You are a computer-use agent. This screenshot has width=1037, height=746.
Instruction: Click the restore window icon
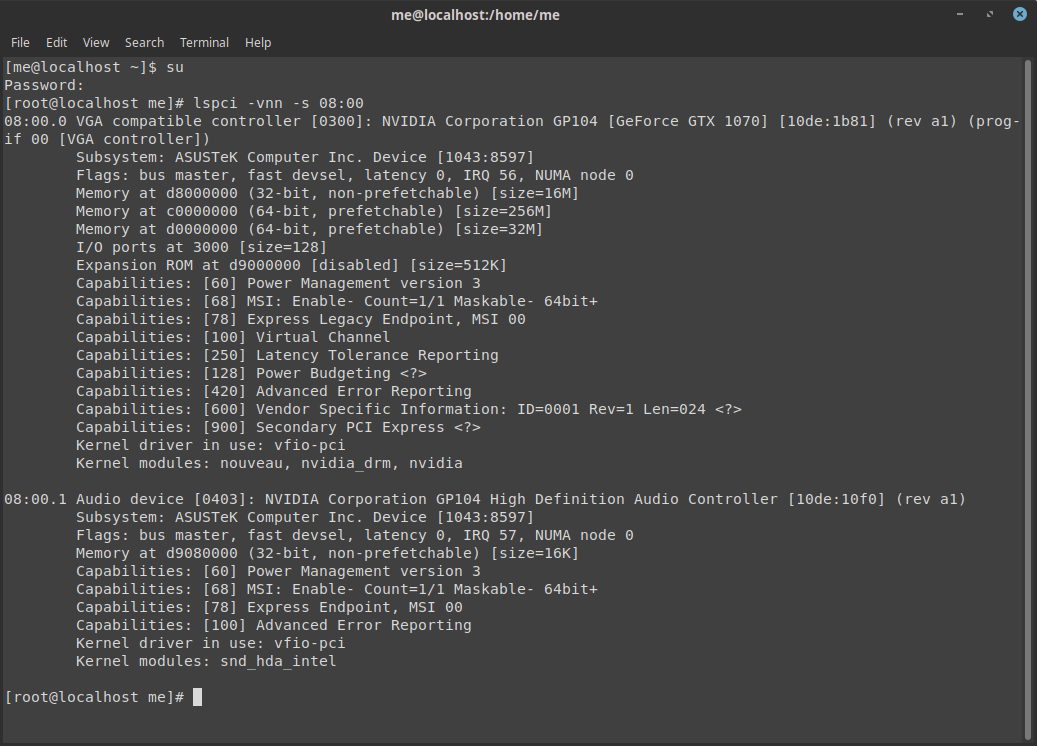click(989, 14)
